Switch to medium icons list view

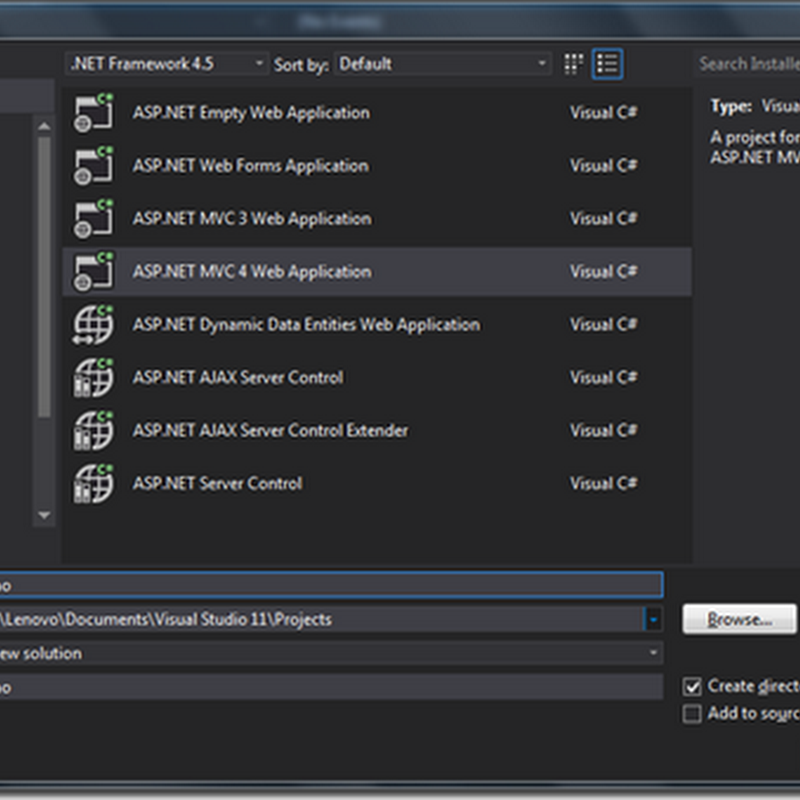point(606,64)
